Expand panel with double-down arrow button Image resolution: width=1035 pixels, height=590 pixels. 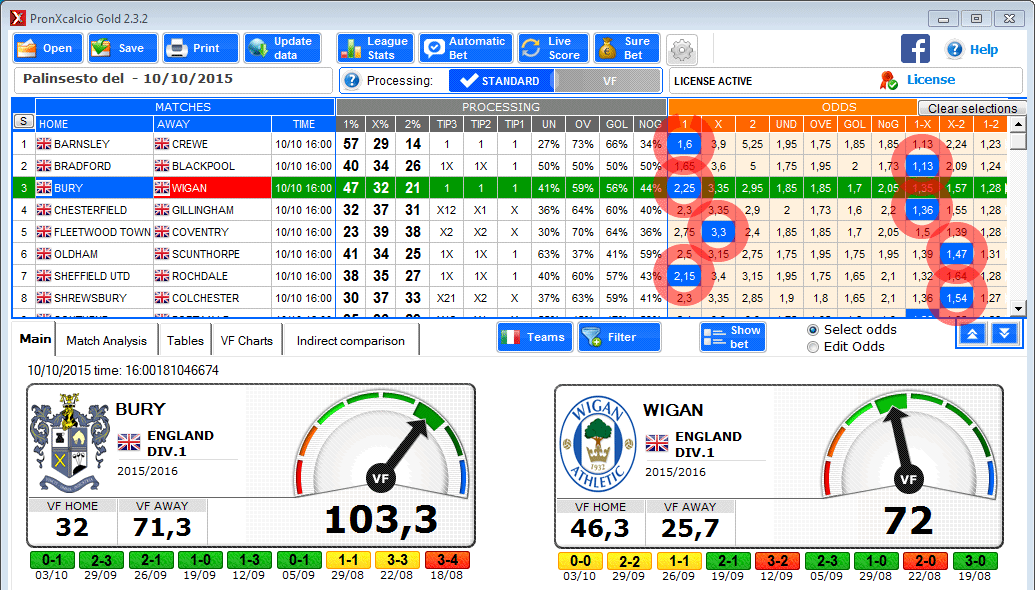[1004, 335]
